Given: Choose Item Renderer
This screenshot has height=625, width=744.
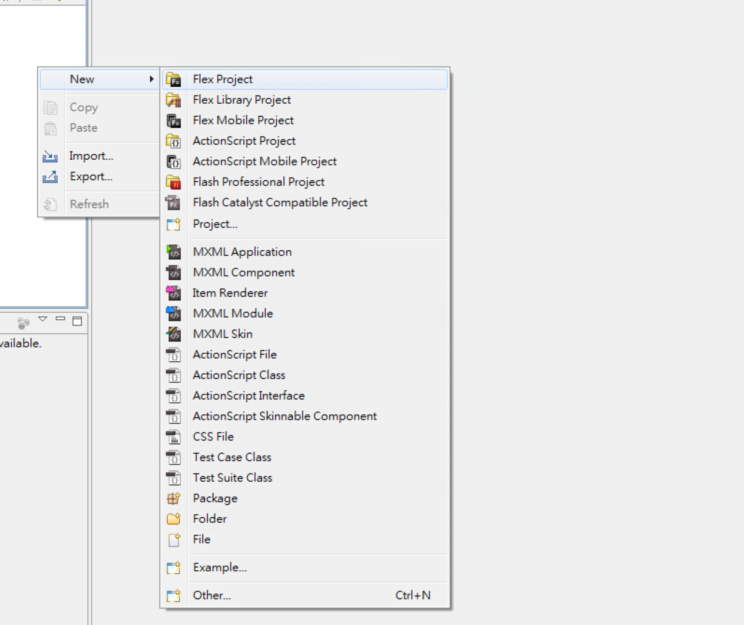Looking at the screenshot, I should click(x=305, y=293).
